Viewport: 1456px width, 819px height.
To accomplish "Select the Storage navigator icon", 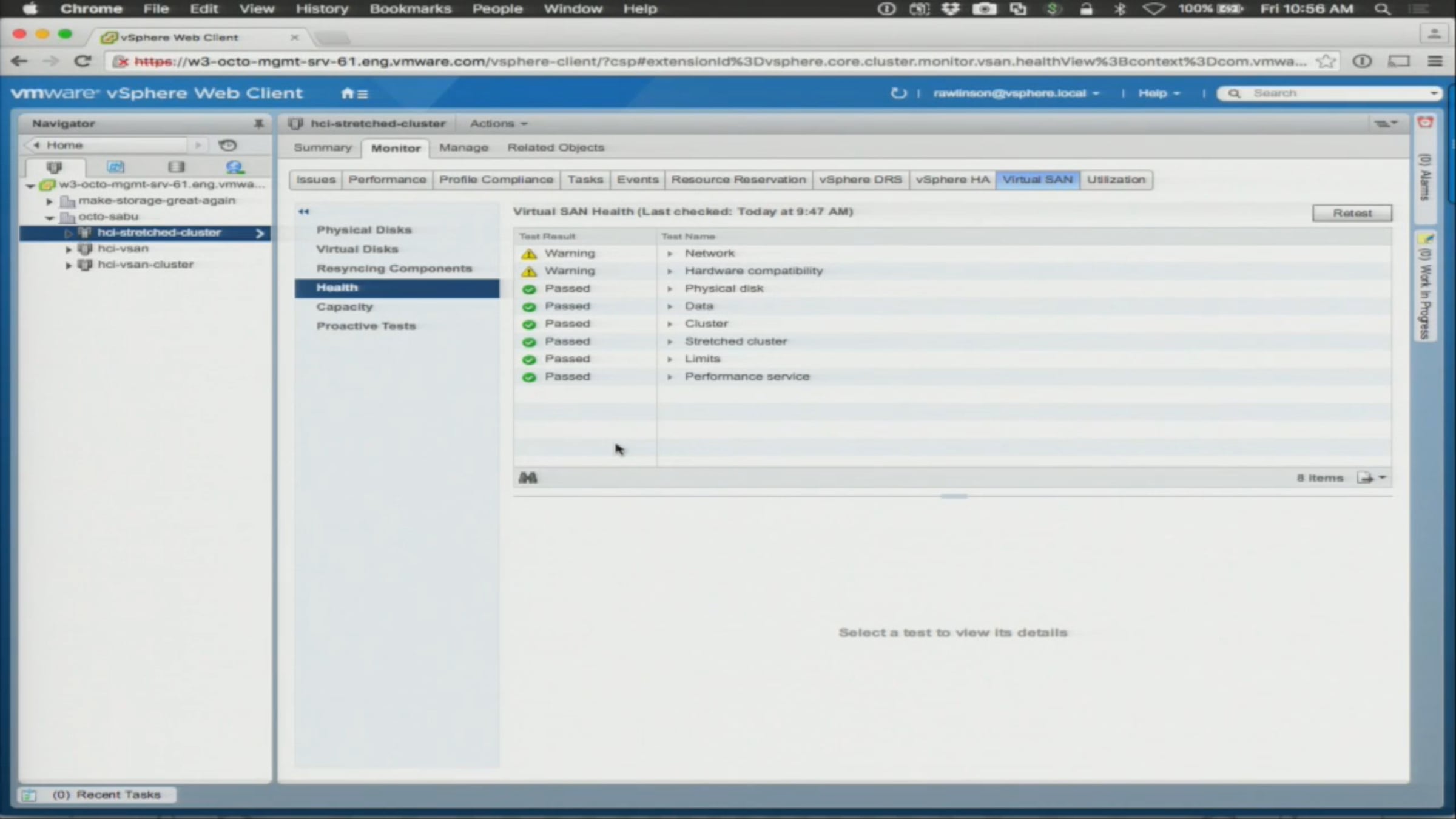I will pos(176,167).
